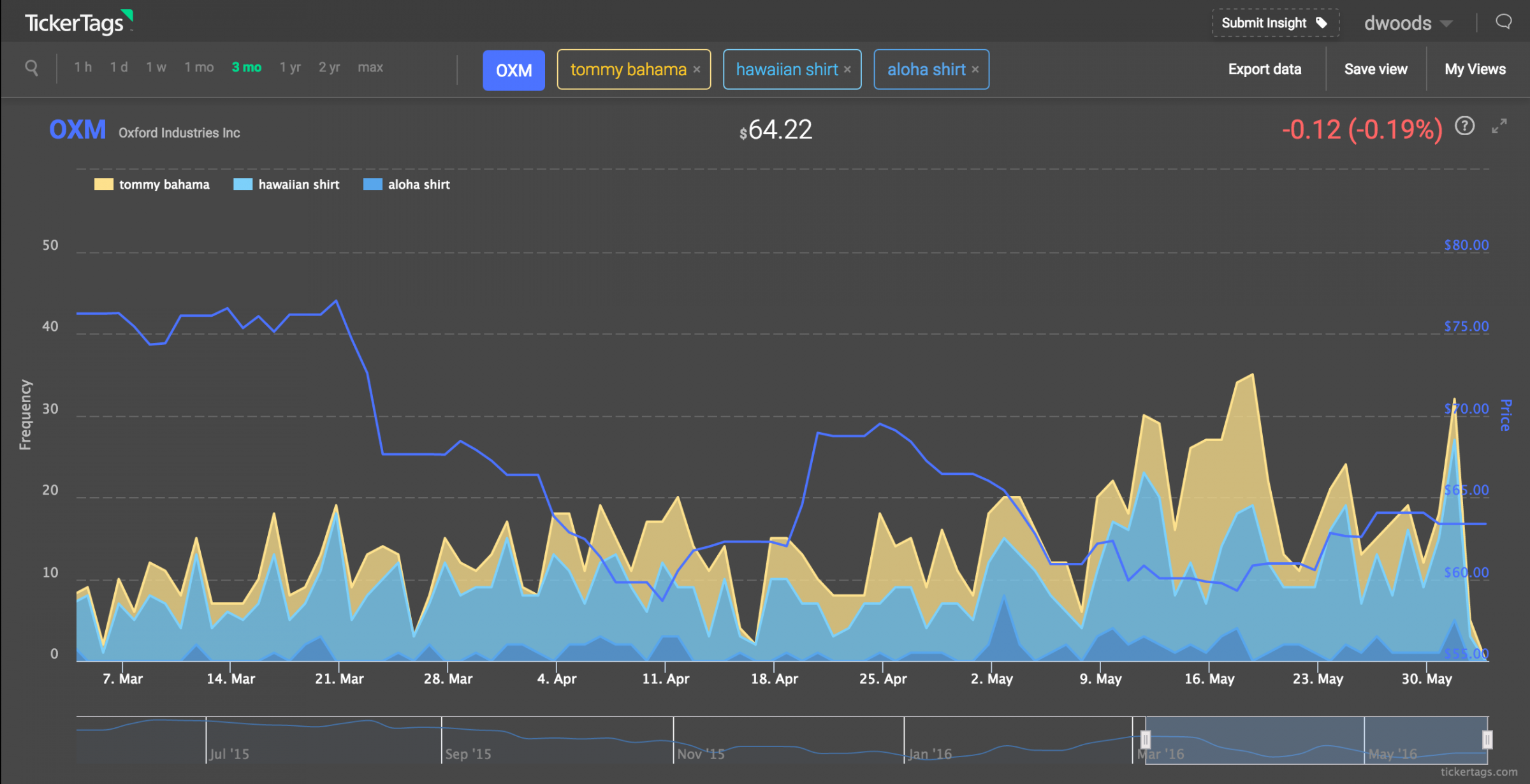Open the dwoods user dropdown

pos(1408,24)
